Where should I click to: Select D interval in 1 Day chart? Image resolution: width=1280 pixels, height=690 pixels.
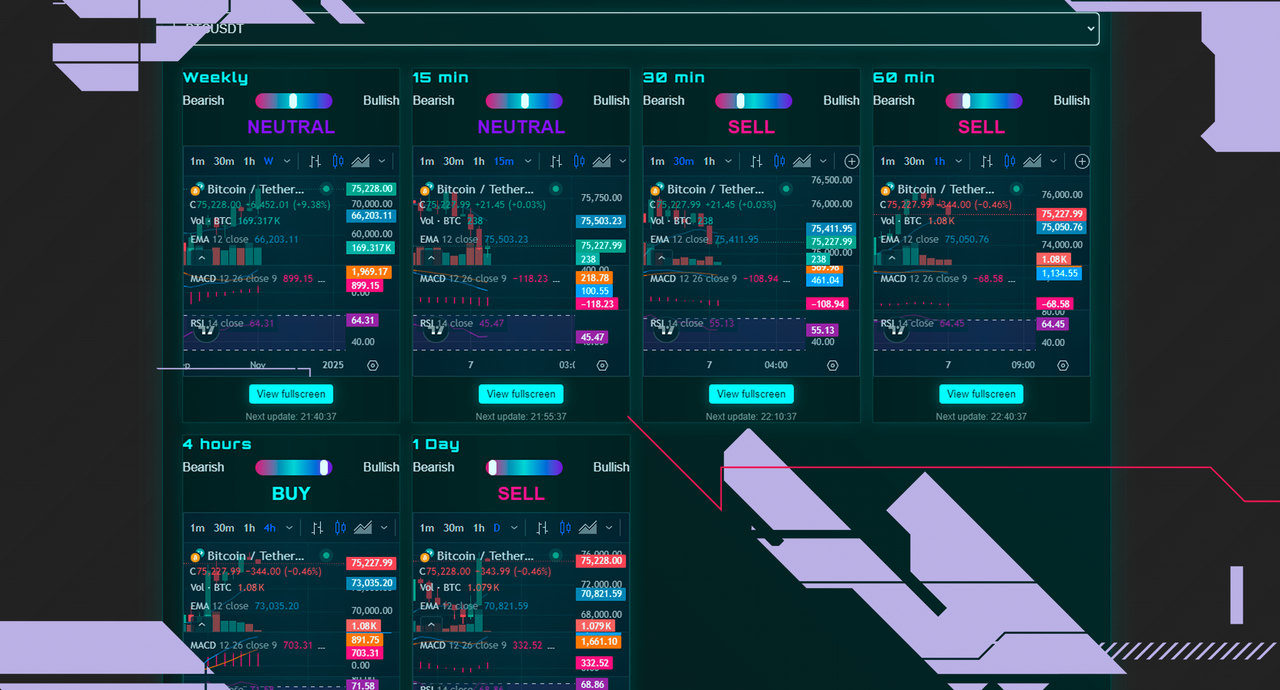[497, 528]
